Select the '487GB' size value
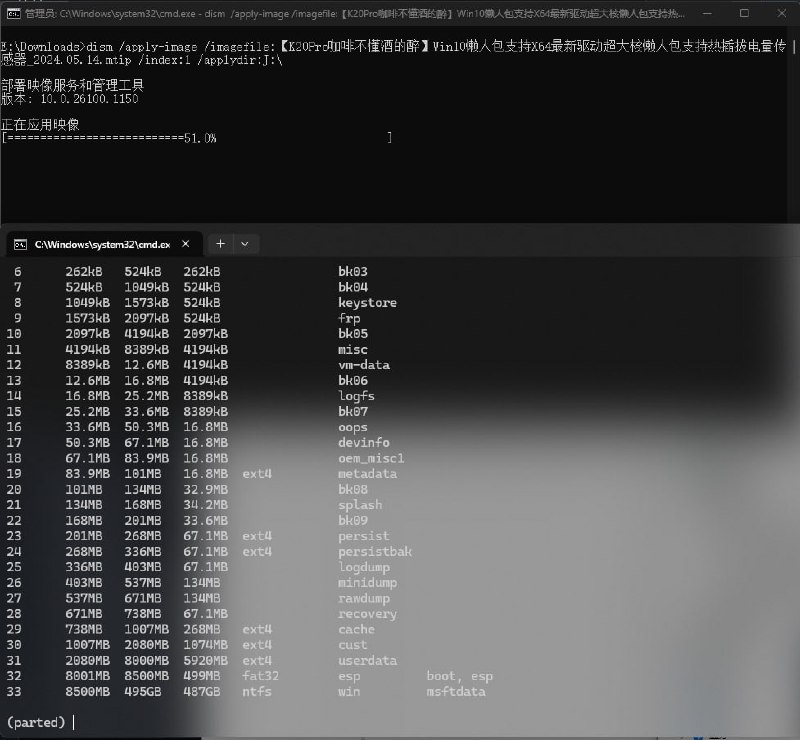Viewport: 800px width, 740px height. click(x=202, y=692)
